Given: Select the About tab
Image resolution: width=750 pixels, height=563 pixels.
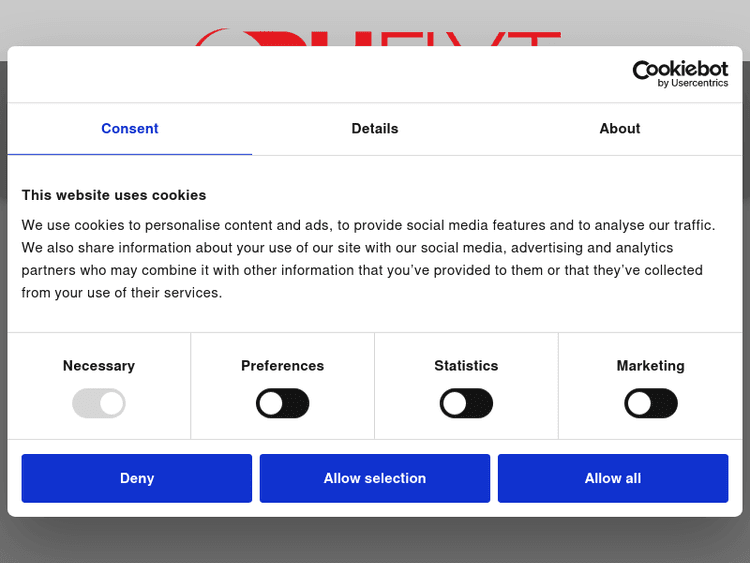Looking at the screenshot, I should [620, 129].
